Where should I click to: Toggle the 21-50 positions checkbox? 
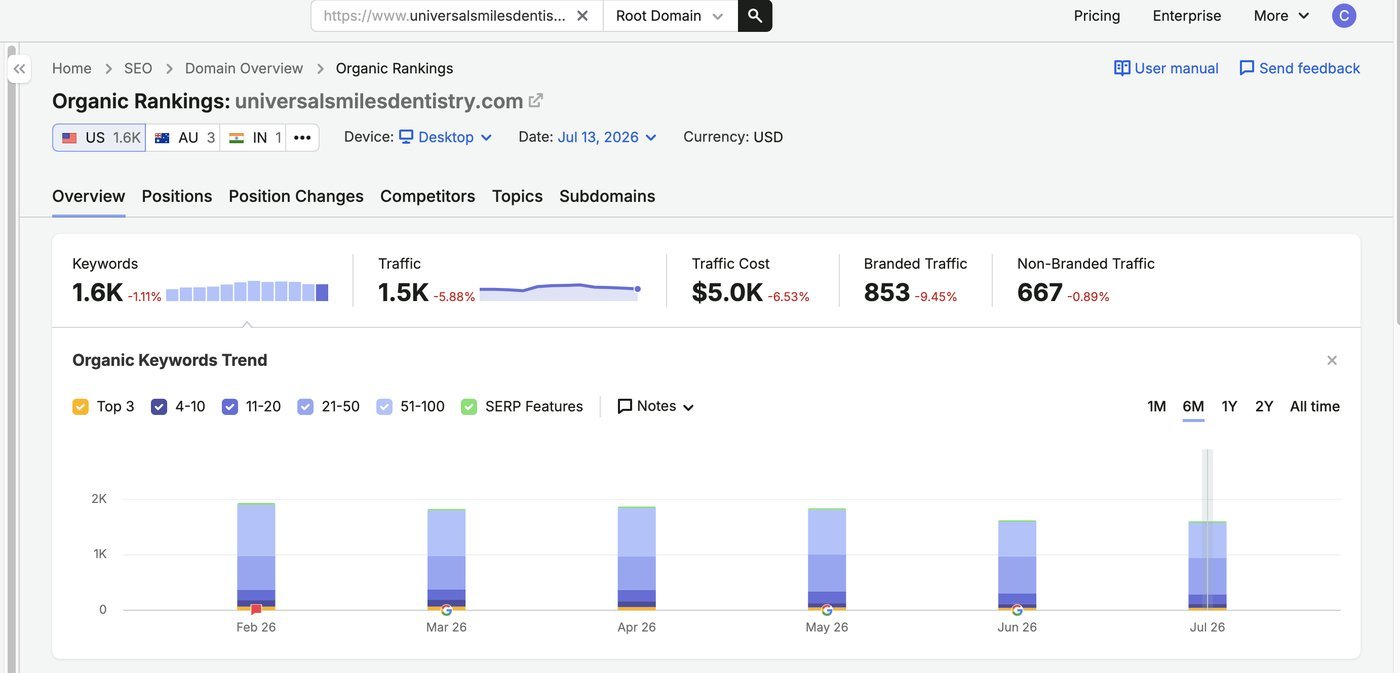coord(305,407)
